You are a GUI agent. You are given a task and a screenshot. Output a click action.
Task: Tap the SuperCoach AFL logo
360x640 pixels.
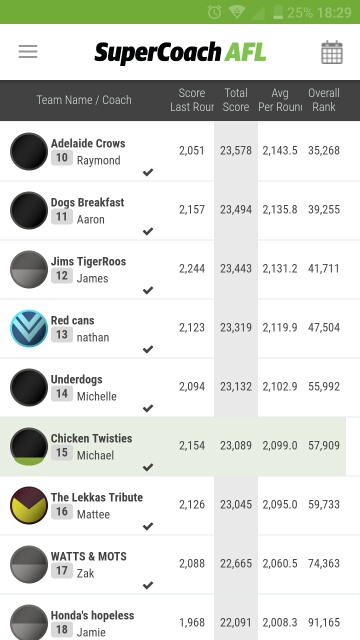(x=180, y=53)
